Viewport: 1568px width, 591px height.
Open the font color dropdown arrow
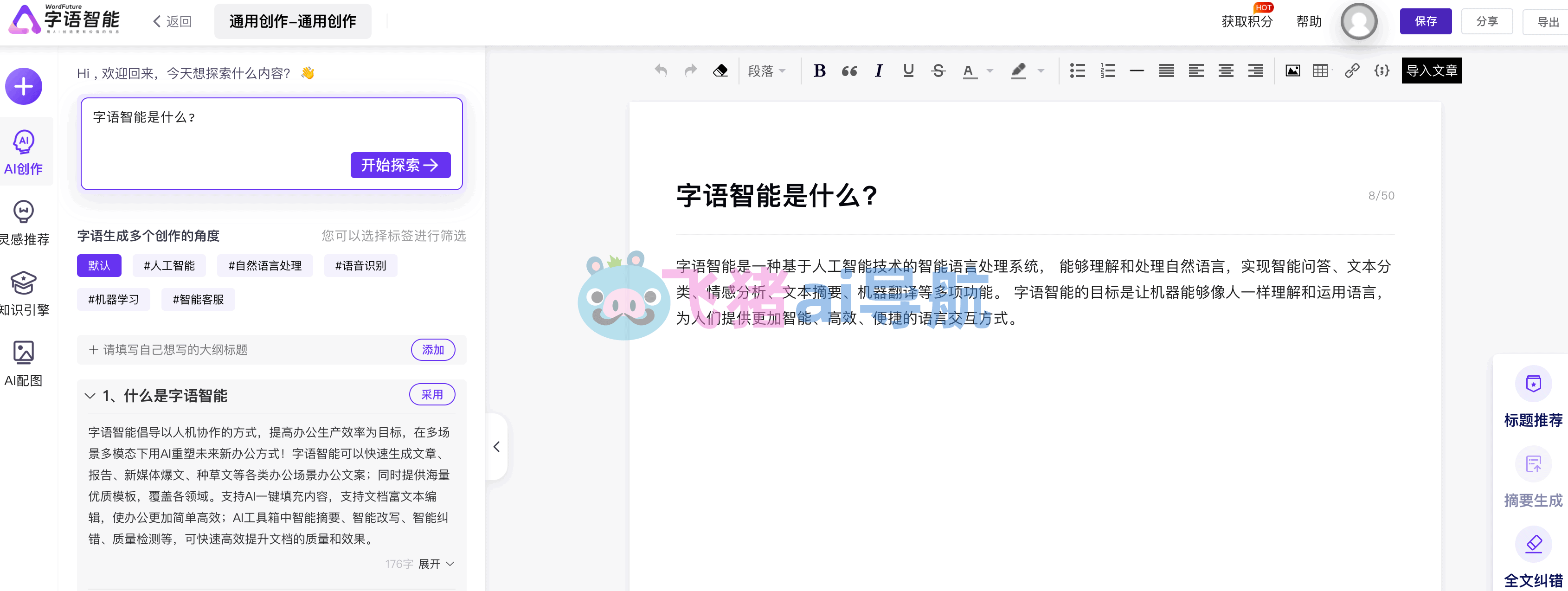pyautogui.click(x=990, y=71)
